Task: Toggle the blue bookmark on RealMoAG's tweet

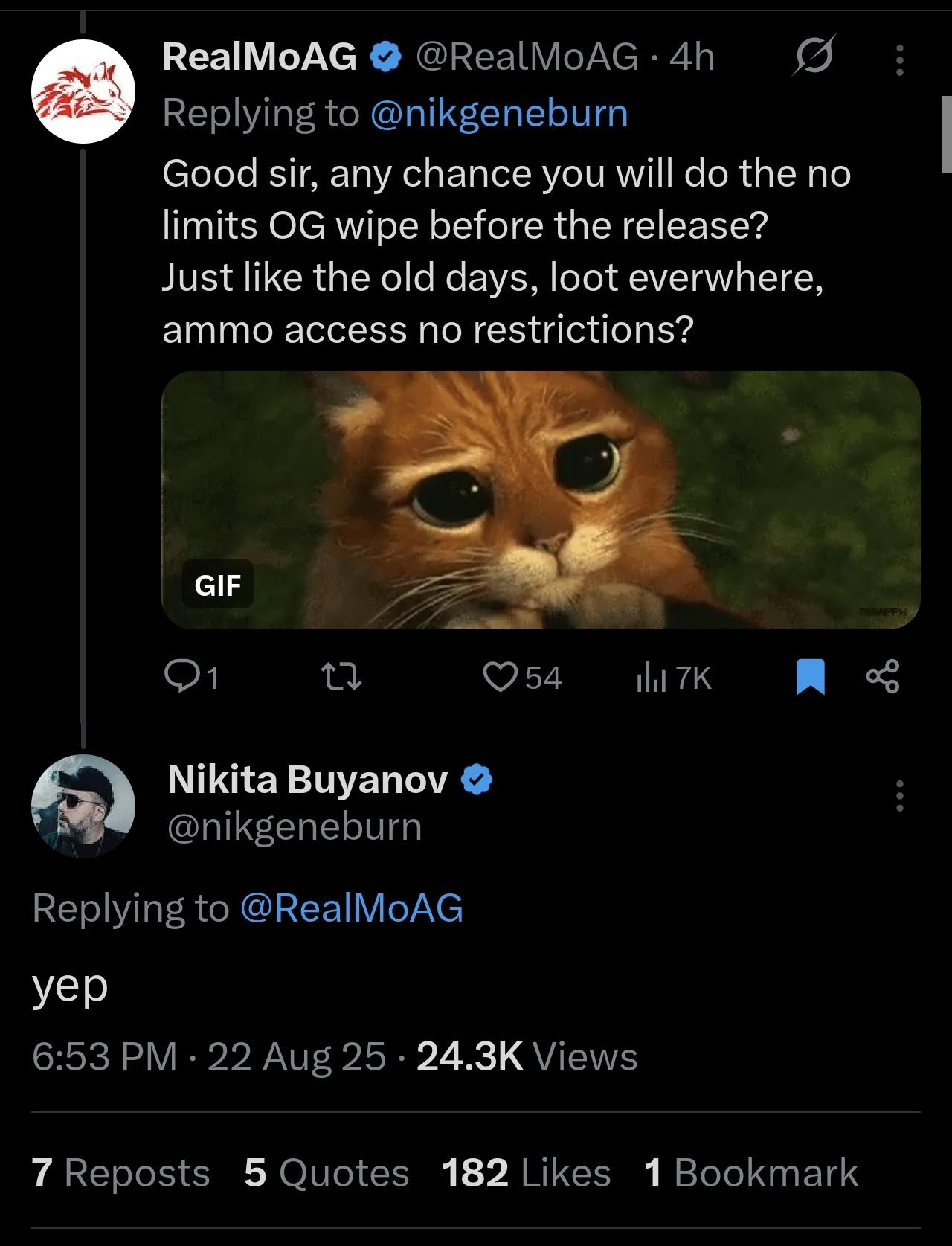Action: [810, 677]
